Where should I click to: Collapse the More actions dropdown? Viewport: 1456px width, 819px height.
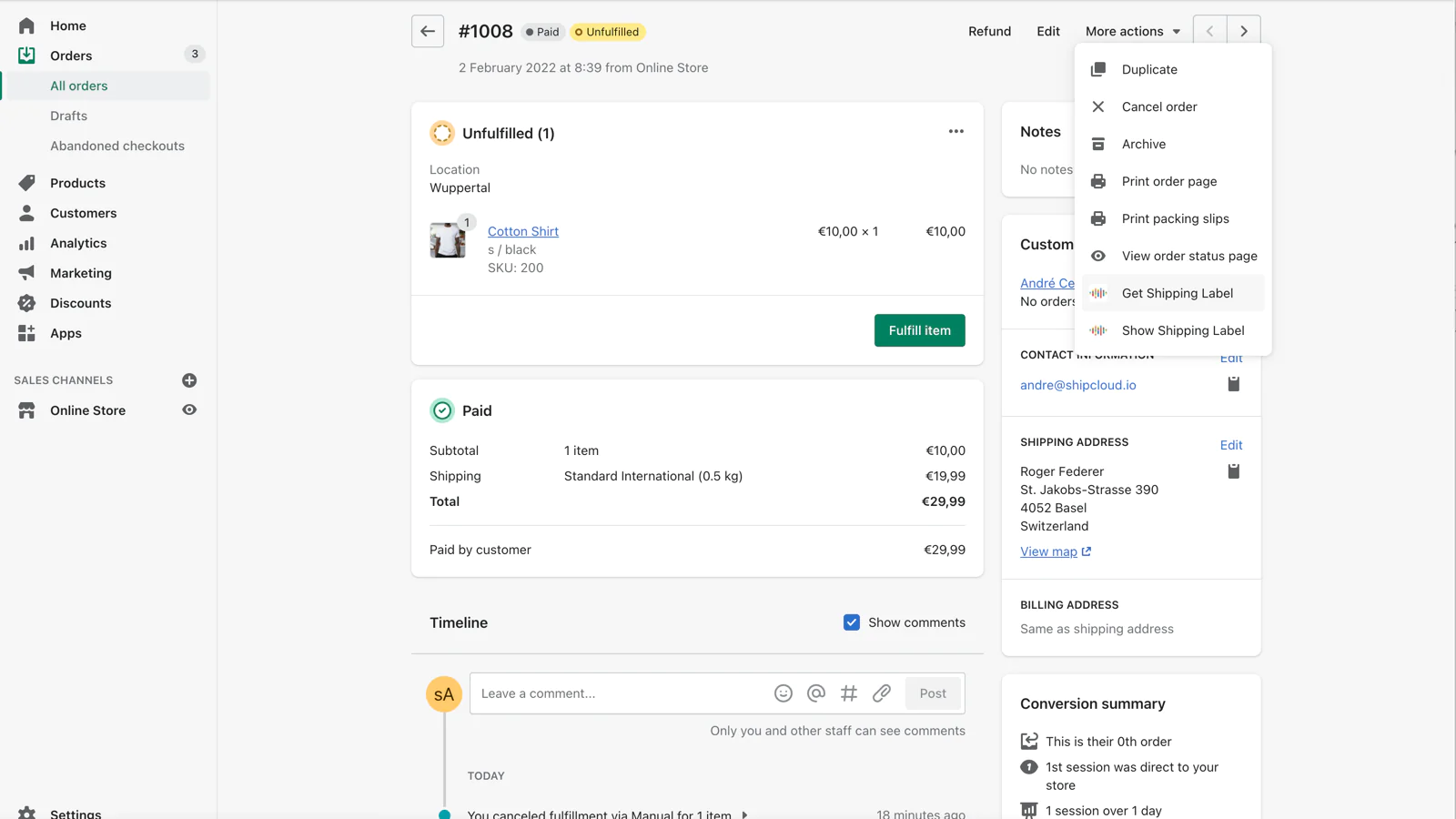click(1132, 31)
